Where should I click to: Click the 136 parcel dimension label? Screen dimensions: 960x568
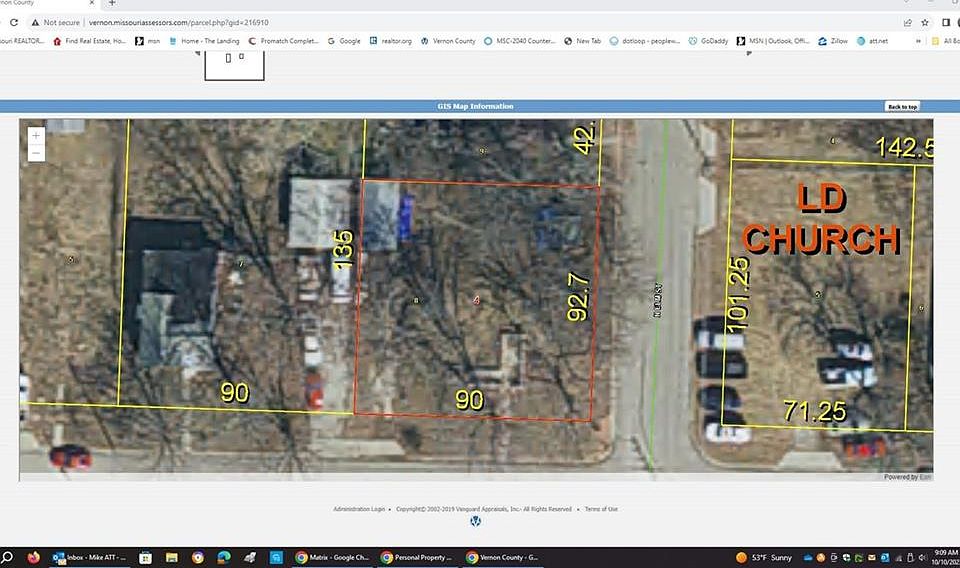click(343, 248)
